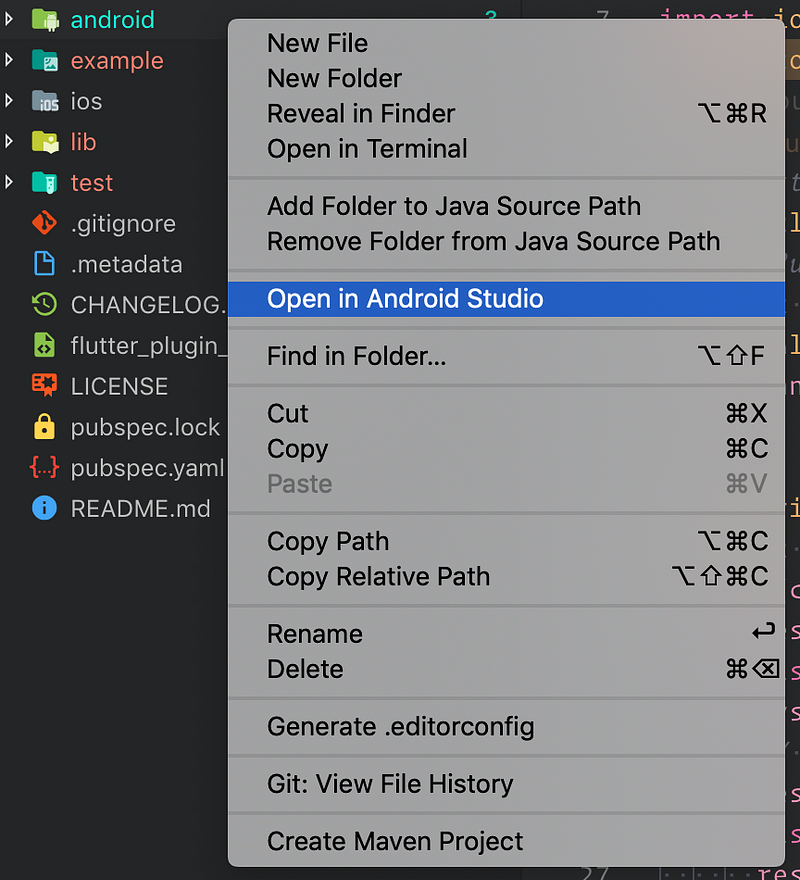Click the yellow lock icon for pubspec.lock
Viewport: 800px width, 880px height.
click(44, 427)
